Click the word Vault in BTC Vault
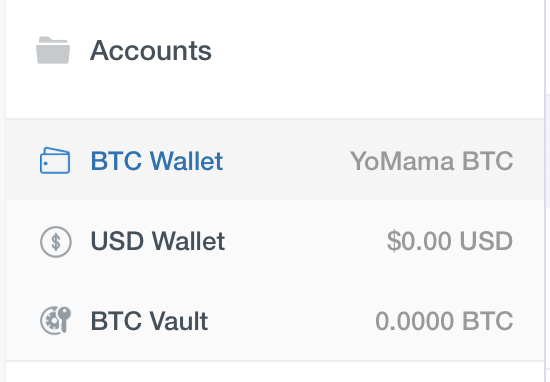Screen dimensions: 550x382 (179, 321)
